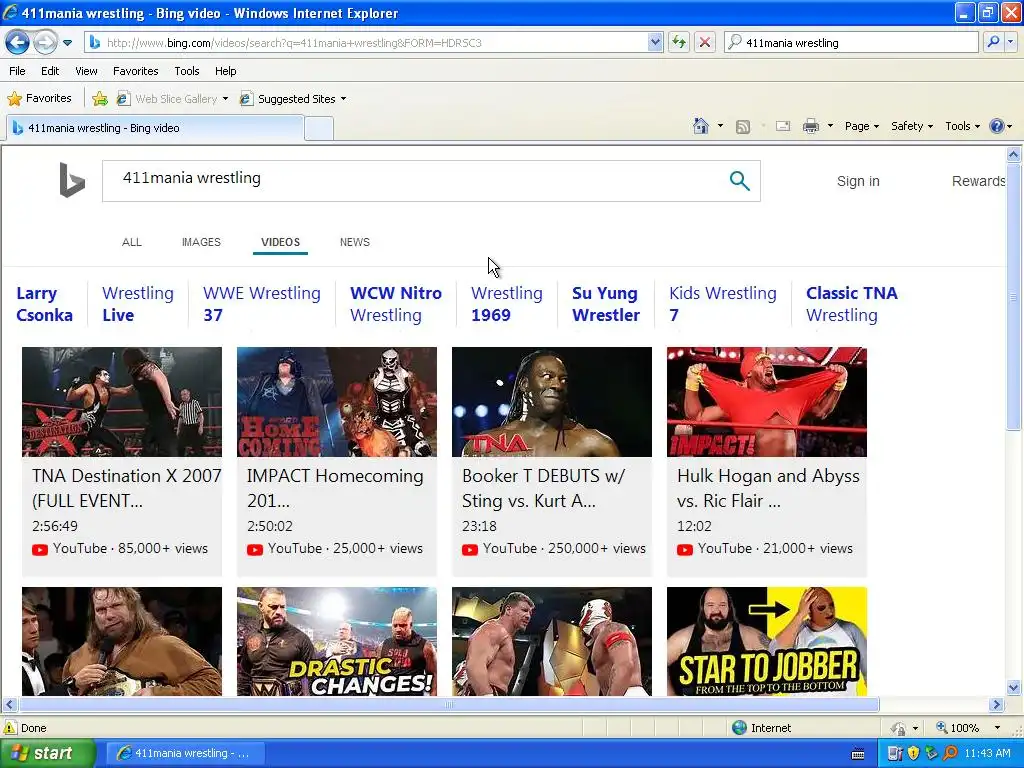Click the IE search box field
Viewport: 1024px width, 768px height.
(x=852, y=43)
